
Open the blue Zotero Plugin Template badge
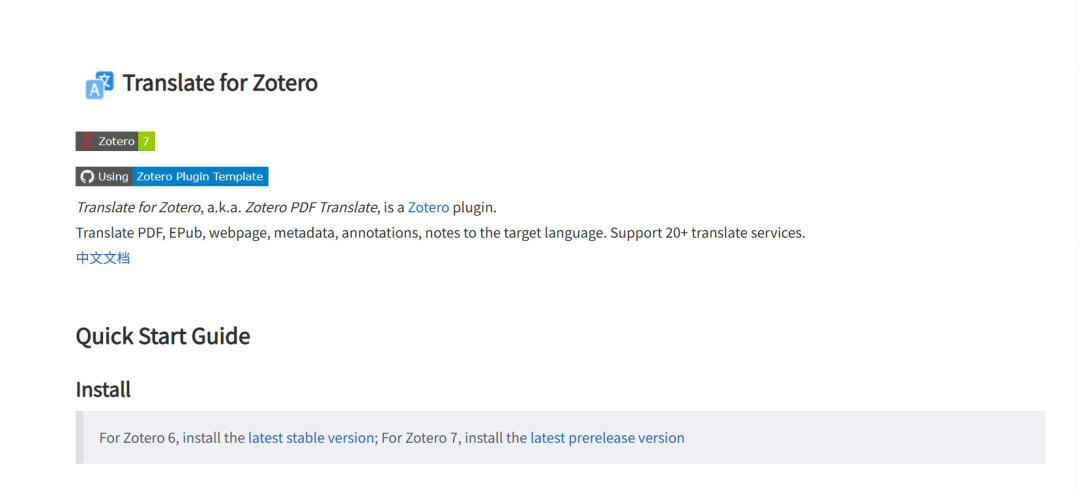[200, 176]
